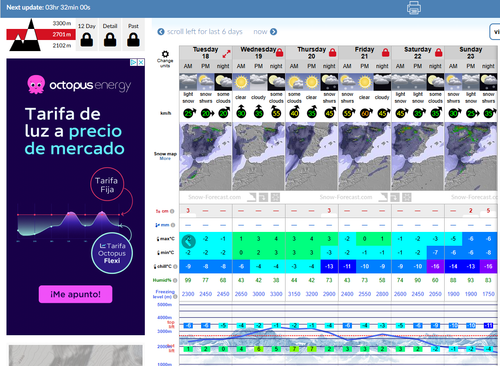Select the 2701m mid elevation

62,34
